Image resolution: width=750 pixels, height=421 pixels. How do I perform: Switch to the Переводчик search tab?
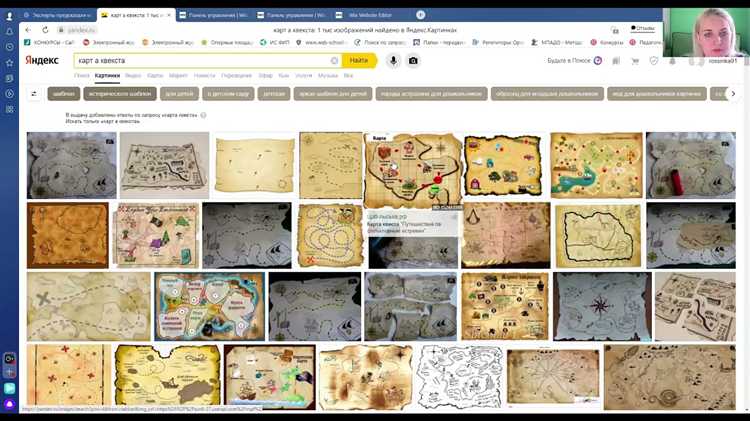pos(236,76)
